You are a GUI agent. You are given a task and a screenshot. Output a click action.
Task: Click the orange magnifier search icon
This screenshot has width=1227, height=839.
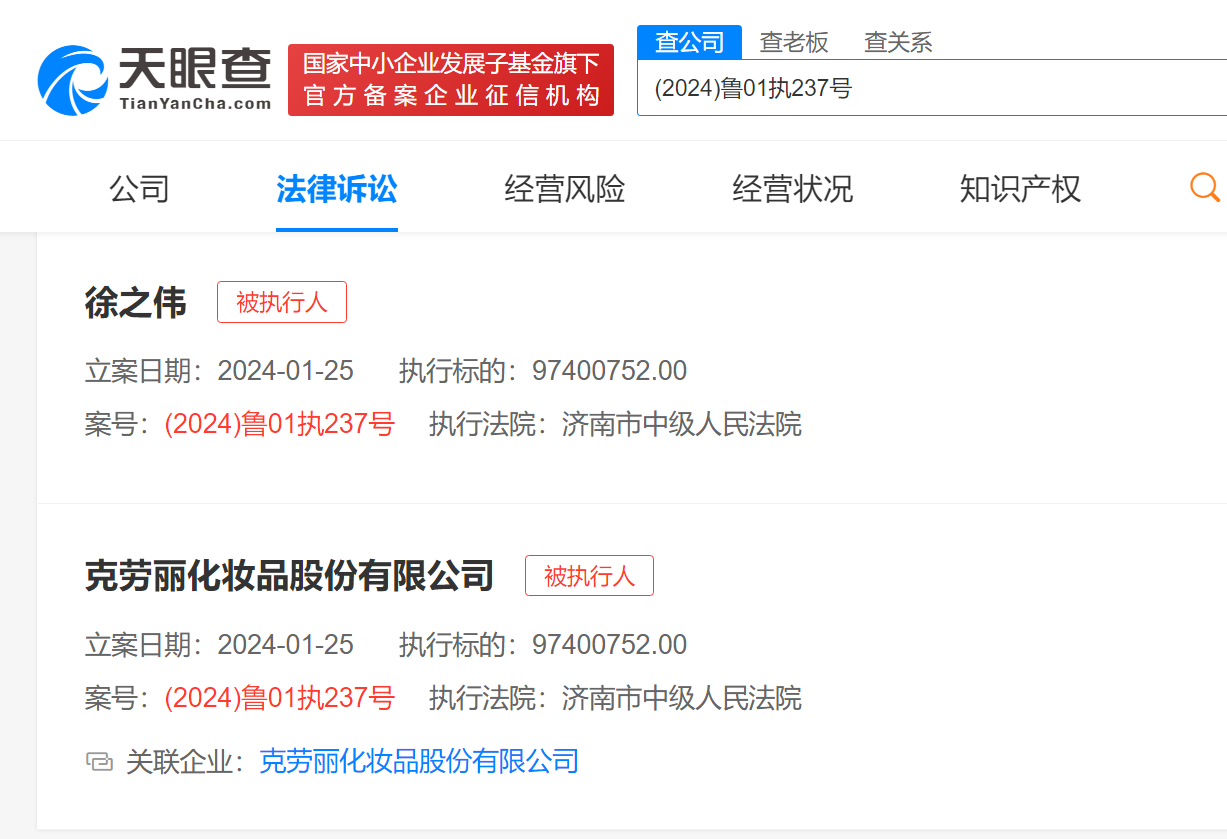coord(1204,187)
